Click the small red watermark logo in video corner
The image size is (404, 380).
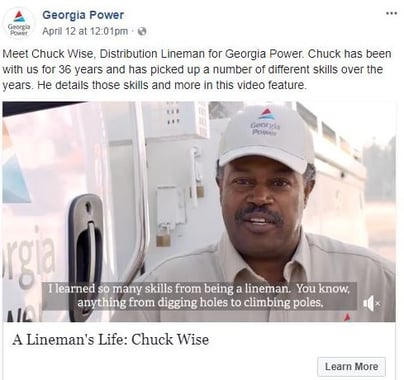347,317
